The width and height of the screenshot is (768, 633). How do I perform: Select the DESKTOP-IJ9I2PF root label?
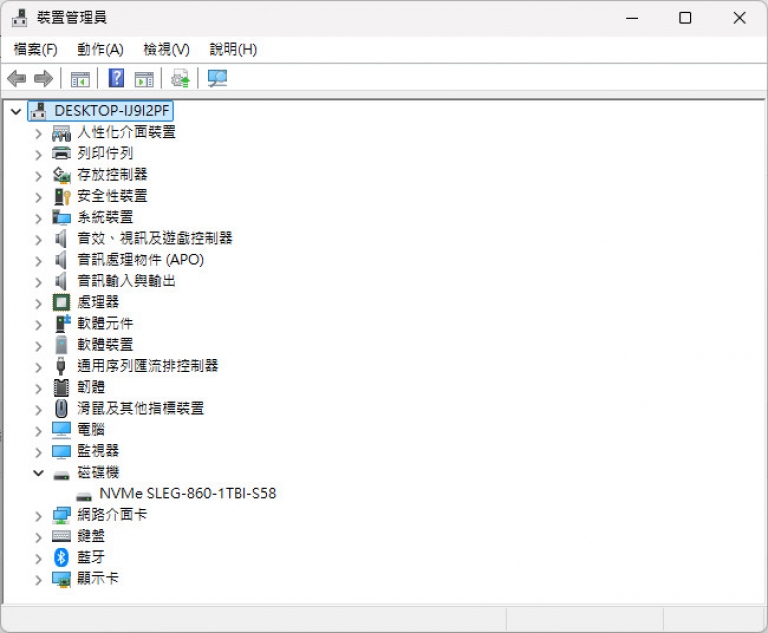point(112,111)
